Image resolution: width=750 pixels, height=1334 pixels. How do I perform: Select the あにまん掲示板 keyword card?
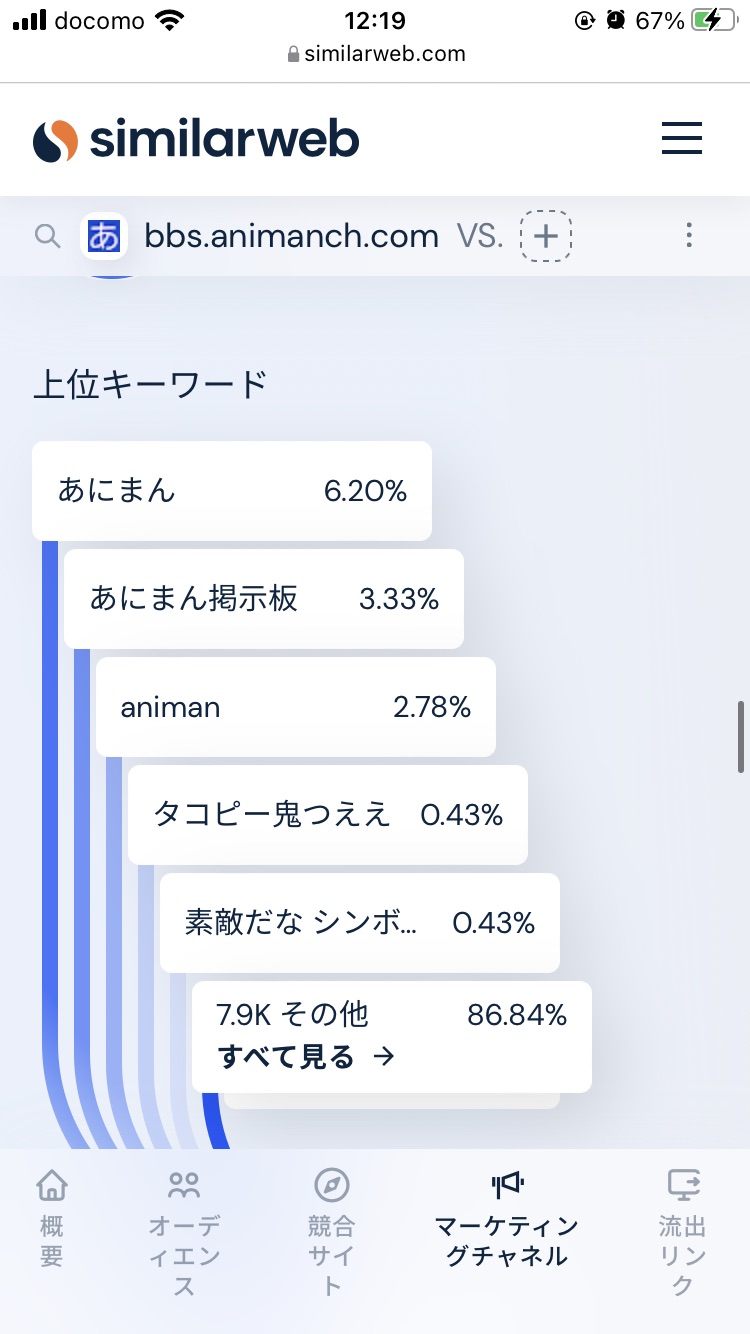click(x=264, y=599)
